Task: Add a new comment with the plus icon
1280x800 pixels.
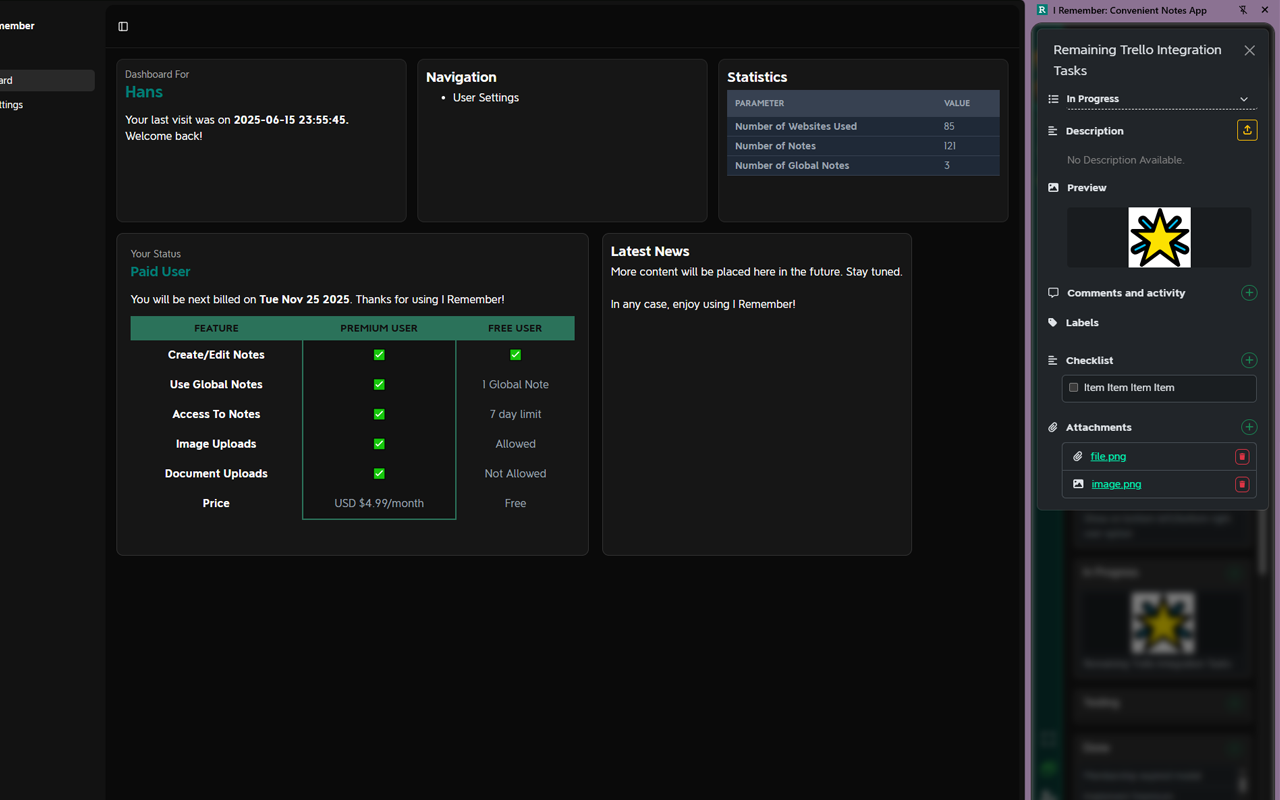Action: coord(1249,293)
